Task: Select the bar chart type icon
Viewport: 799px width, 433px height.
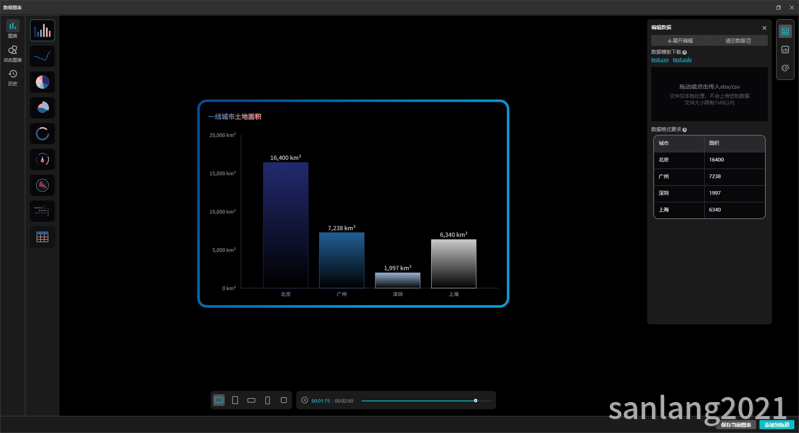Action: pyautogui.click(x=42, y=31)
